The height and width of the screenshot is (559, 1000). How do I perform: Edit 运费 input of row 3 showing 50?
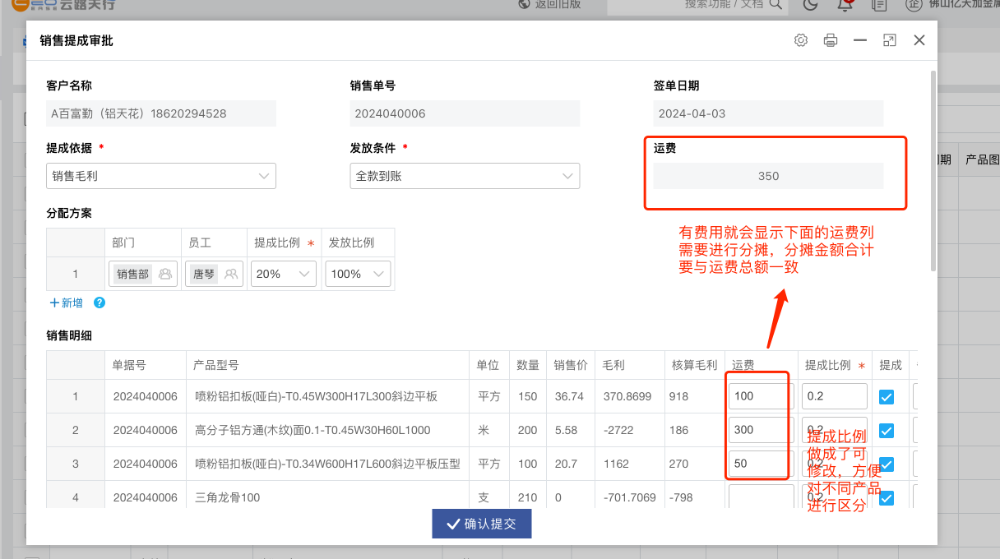[760, 463]
